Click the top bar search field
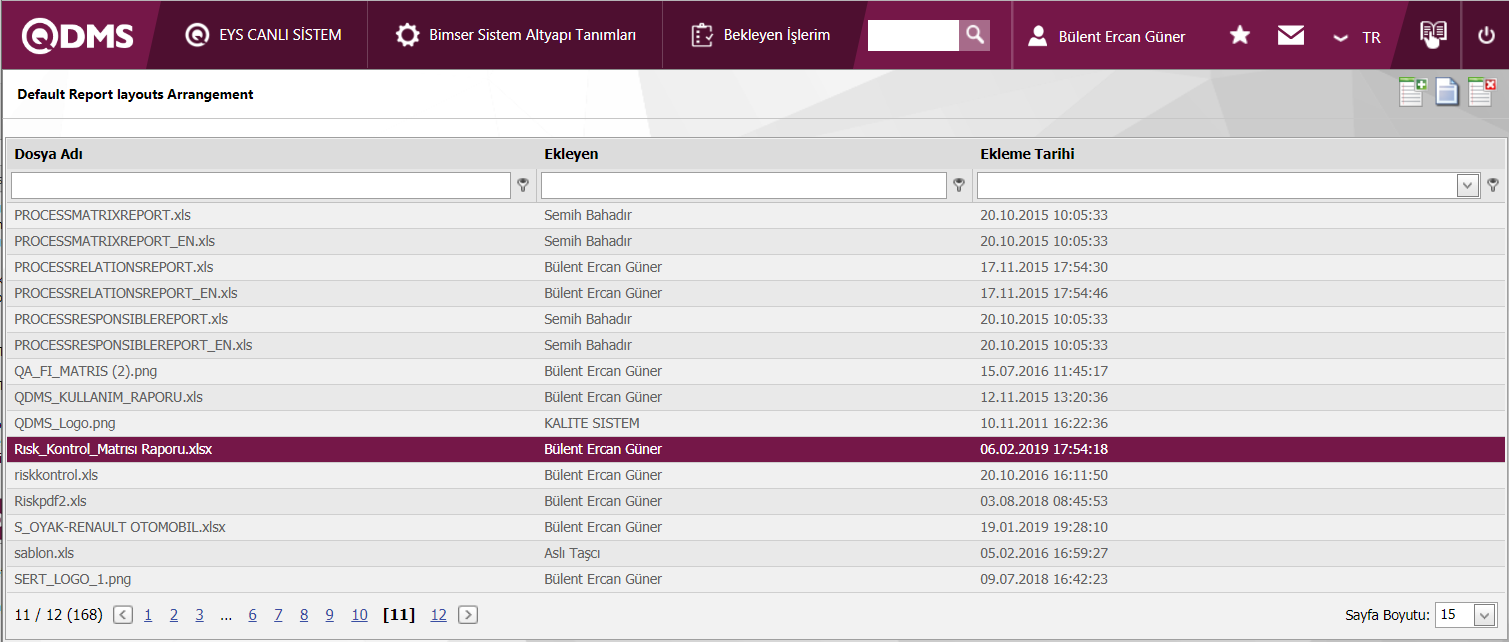The image size is (1509, 642). [913, 35]
